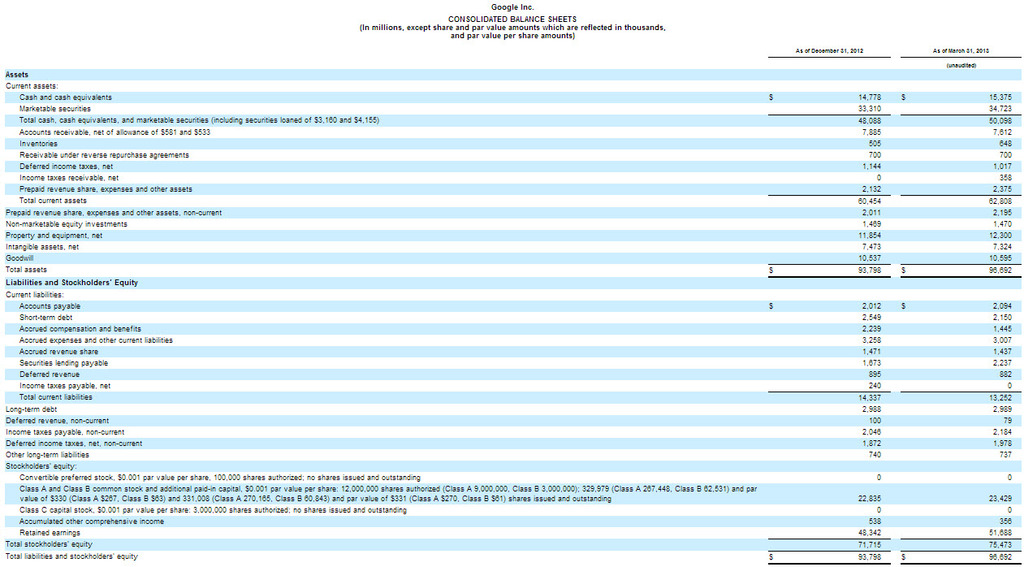1024x567 pixels.
Task: Click 'Cash and cash equivalents' row label
Action: coord(65,97)
